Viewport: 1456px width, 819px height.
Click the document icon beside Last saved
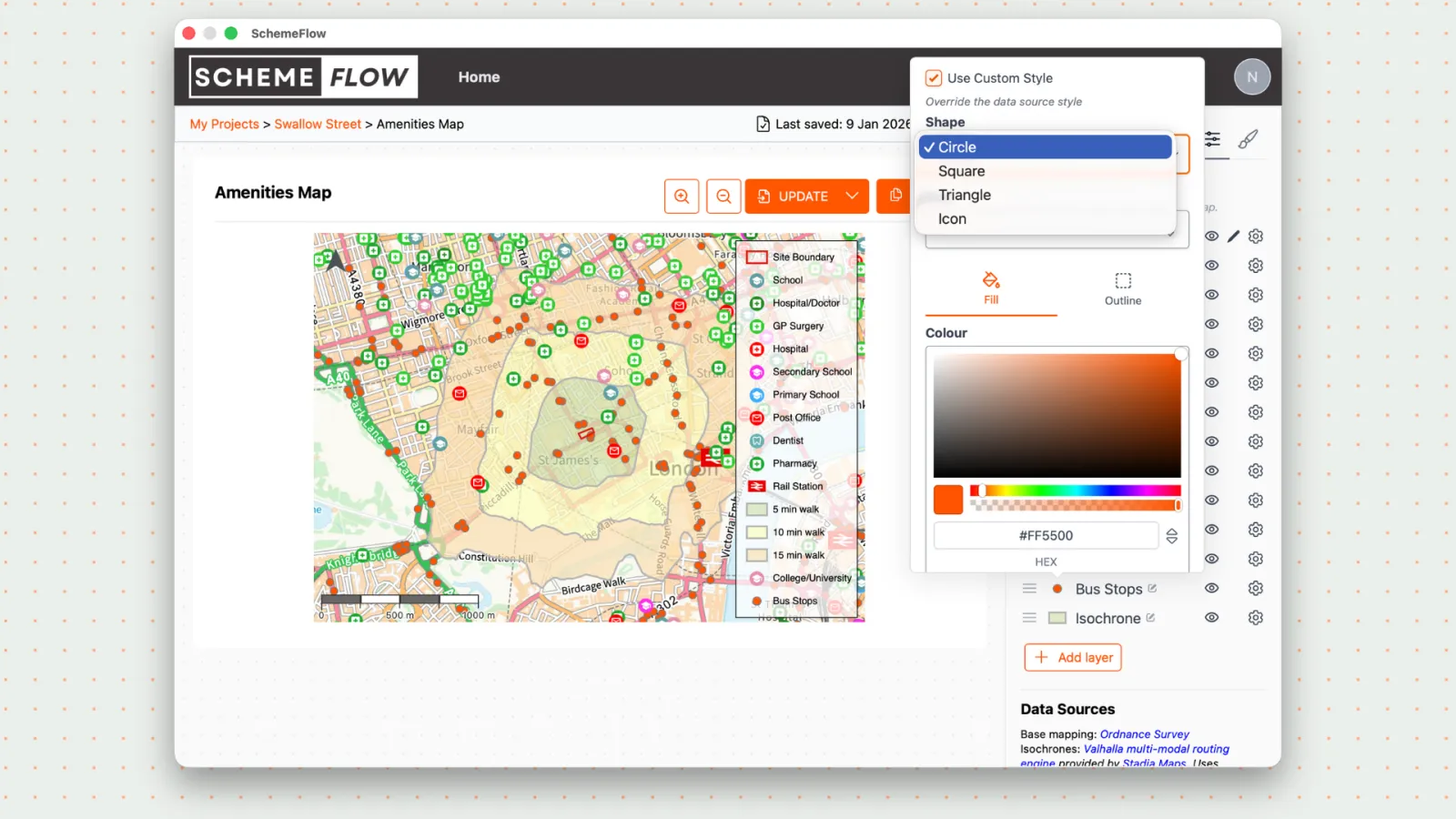[763, 124]
